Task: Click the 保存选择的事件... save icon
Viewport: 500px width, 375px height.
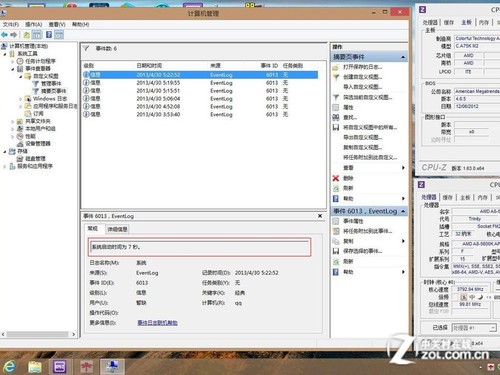Action: pos(336,251)
